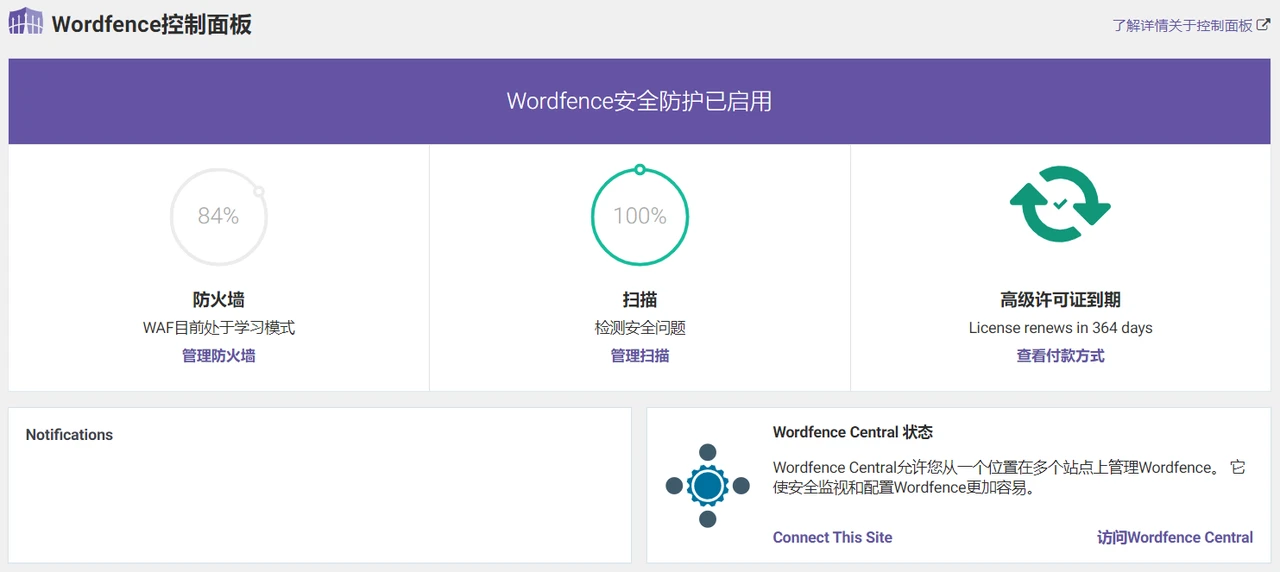Click the Wordfence安全防护已启用 purple banner

click(x=640, y=101)
